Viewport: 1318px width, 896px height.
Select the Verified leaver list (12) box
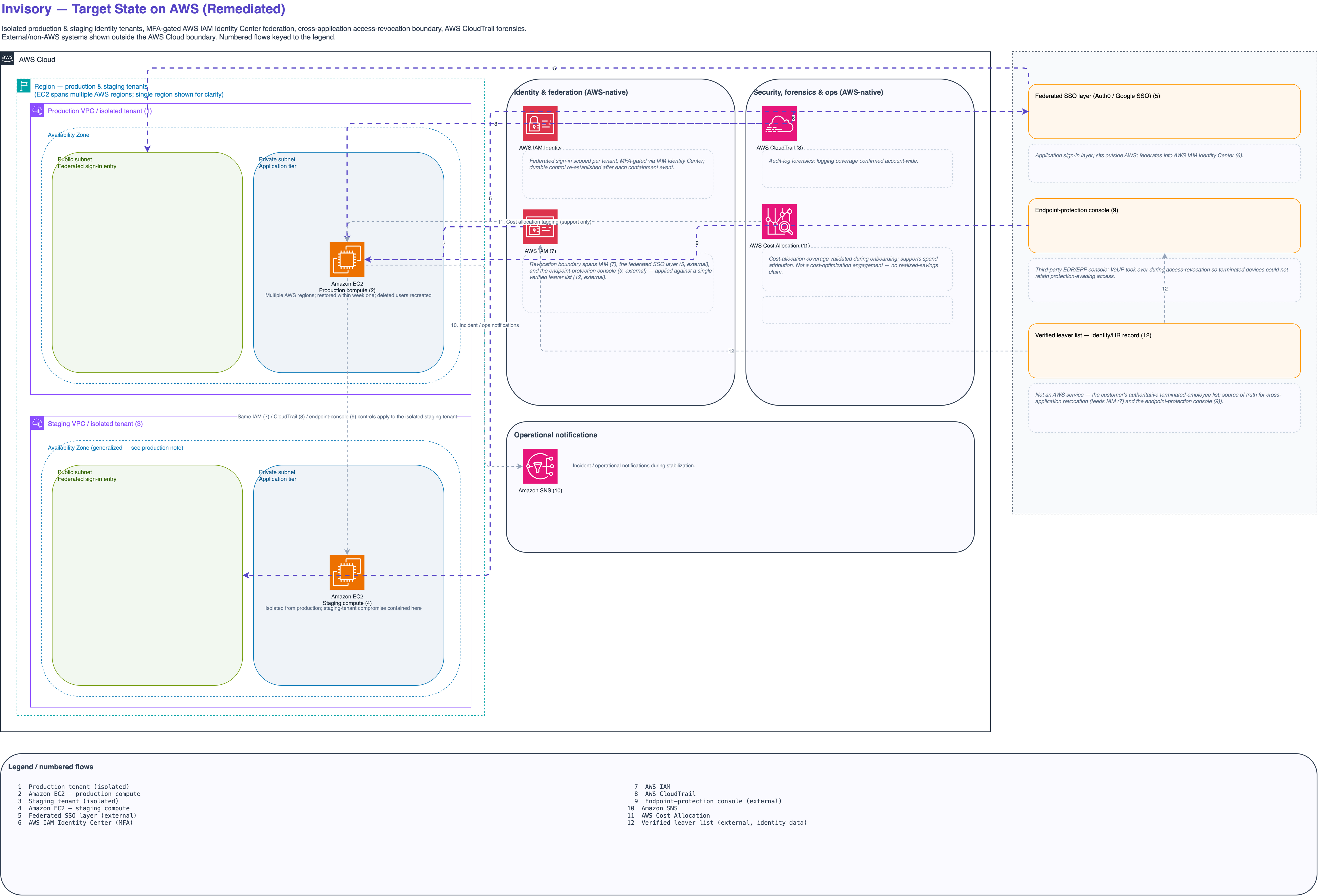pyautogui.click(x=1164, y=351)
